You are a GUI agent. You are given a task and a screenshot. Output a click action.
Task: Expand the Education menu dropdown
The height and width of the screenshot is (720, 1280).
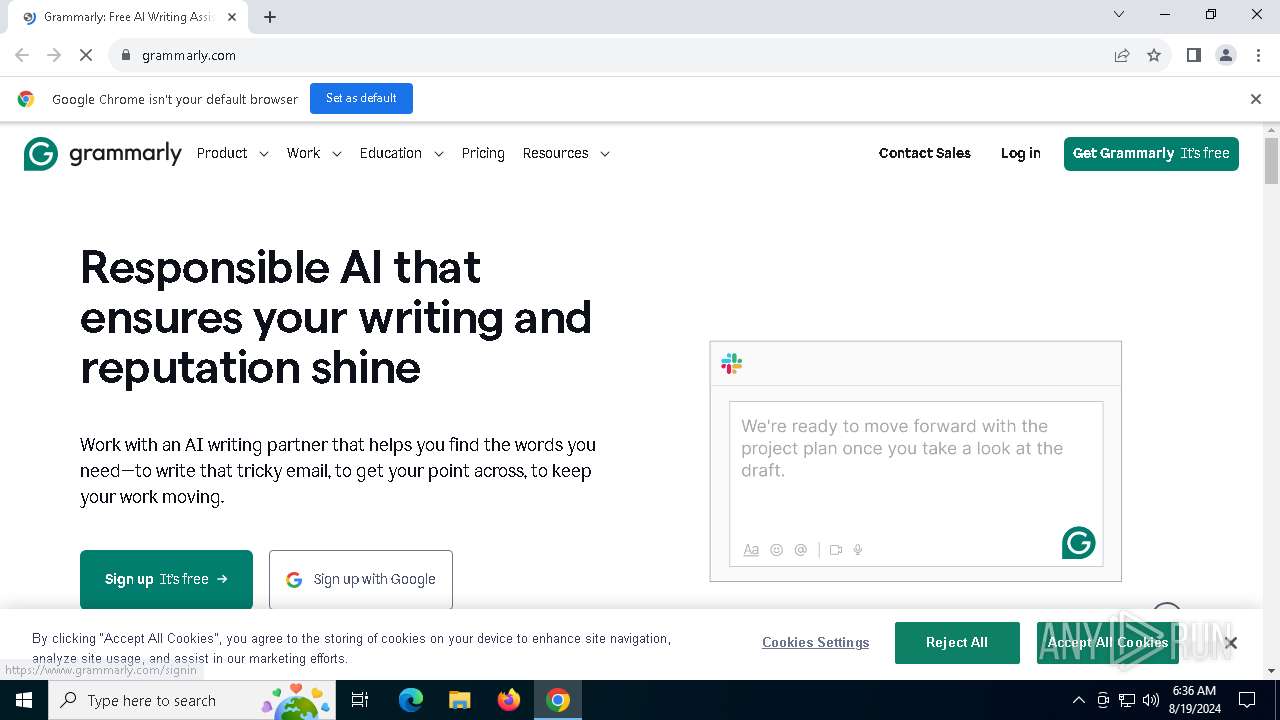click(401, 153)
